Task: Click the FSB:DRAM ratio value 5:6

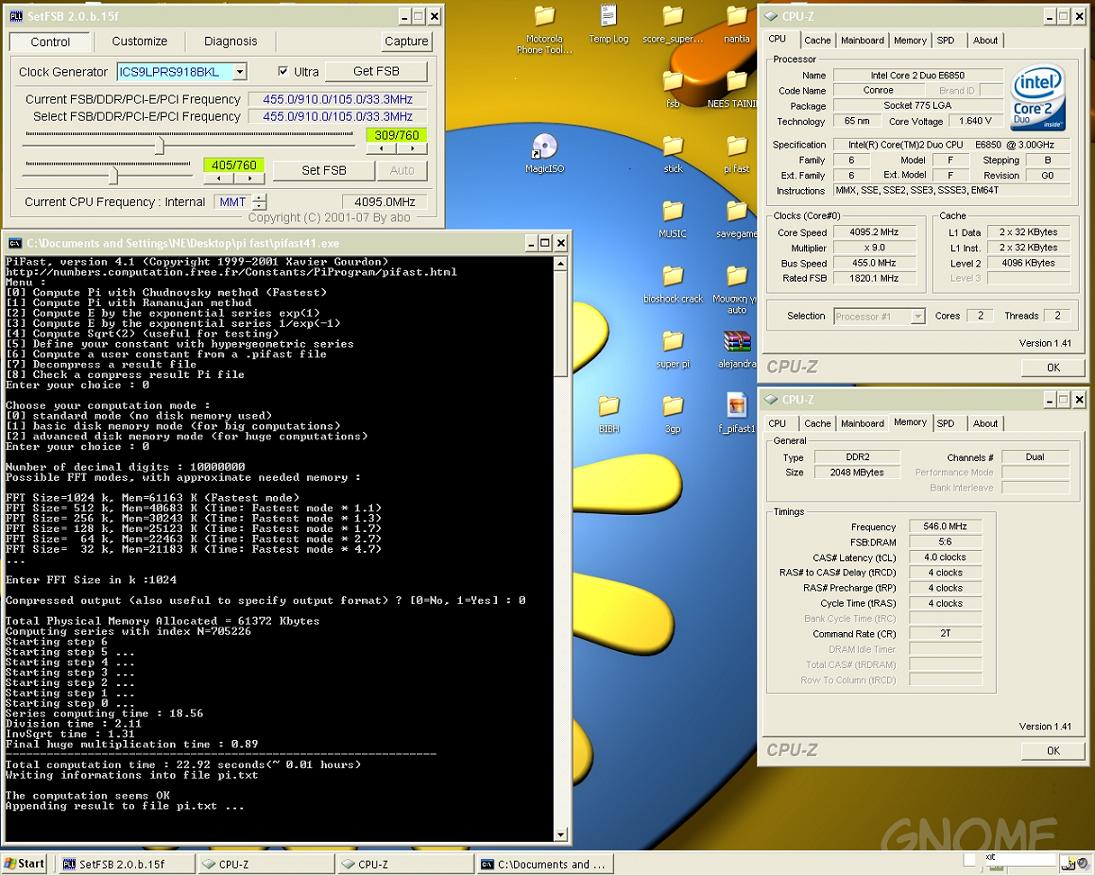Action: pos(945,541)
